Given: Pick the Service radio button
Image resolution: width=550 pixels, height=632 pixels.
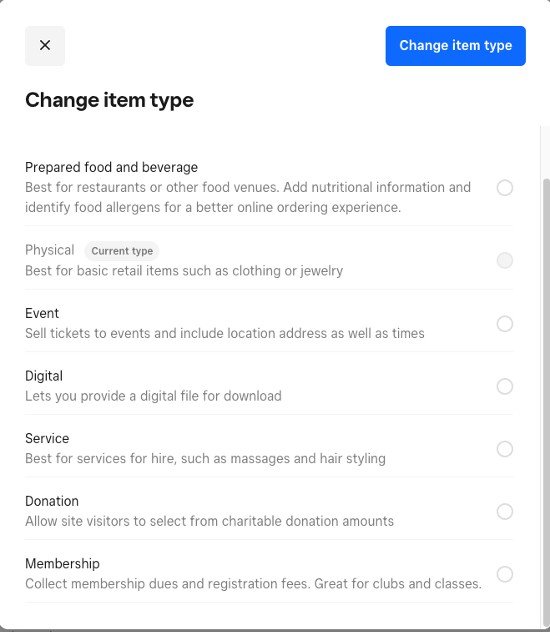Looking at the screenshot, I should pyautogui.click(x=504, y=449).
